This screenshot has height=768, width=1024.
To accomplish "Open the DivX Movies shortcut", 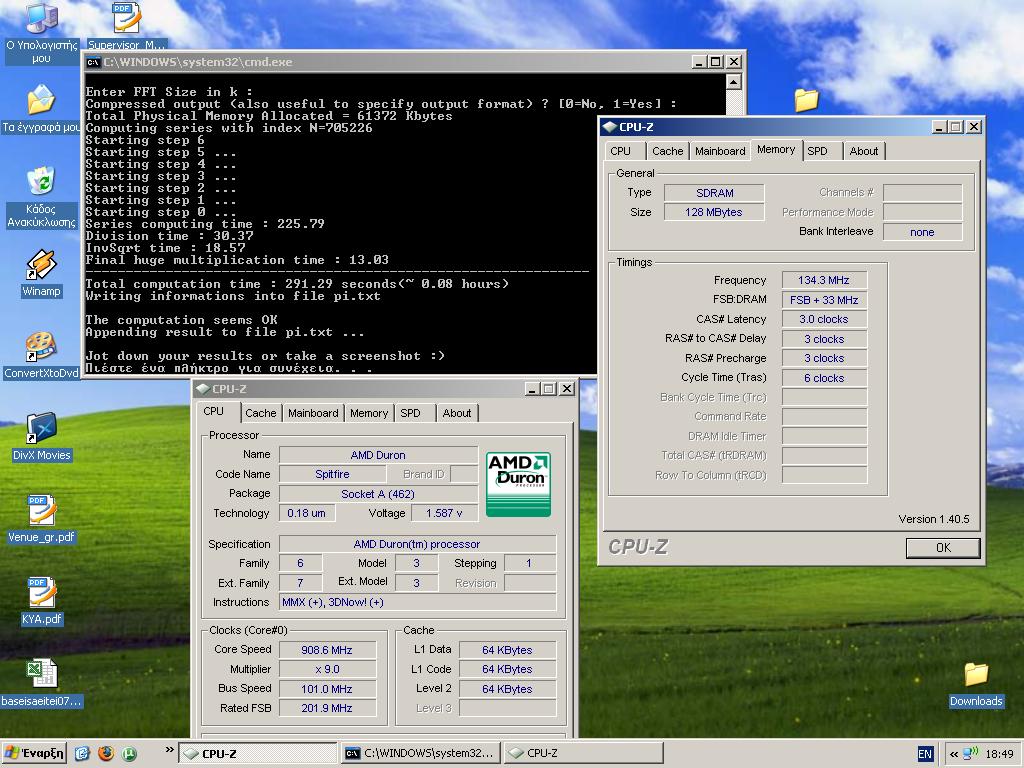I will pos(41,428).
